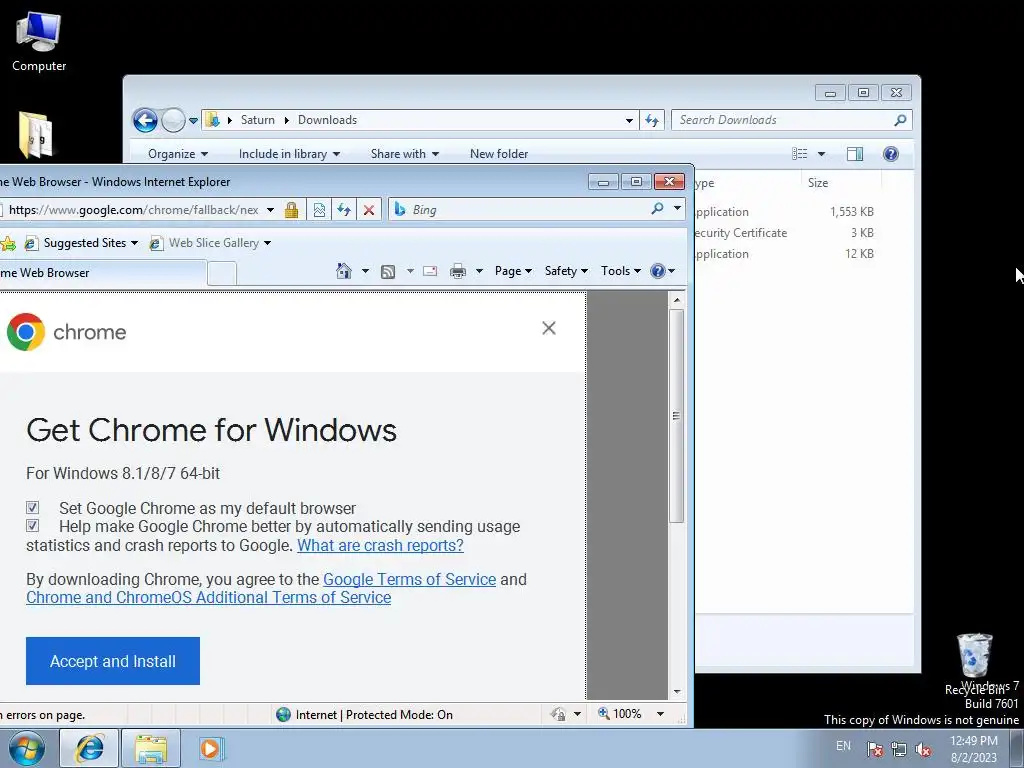Click the Internet Explorer URL address field
This screenshot has width=1024, height=768.
tap(132, 210)
